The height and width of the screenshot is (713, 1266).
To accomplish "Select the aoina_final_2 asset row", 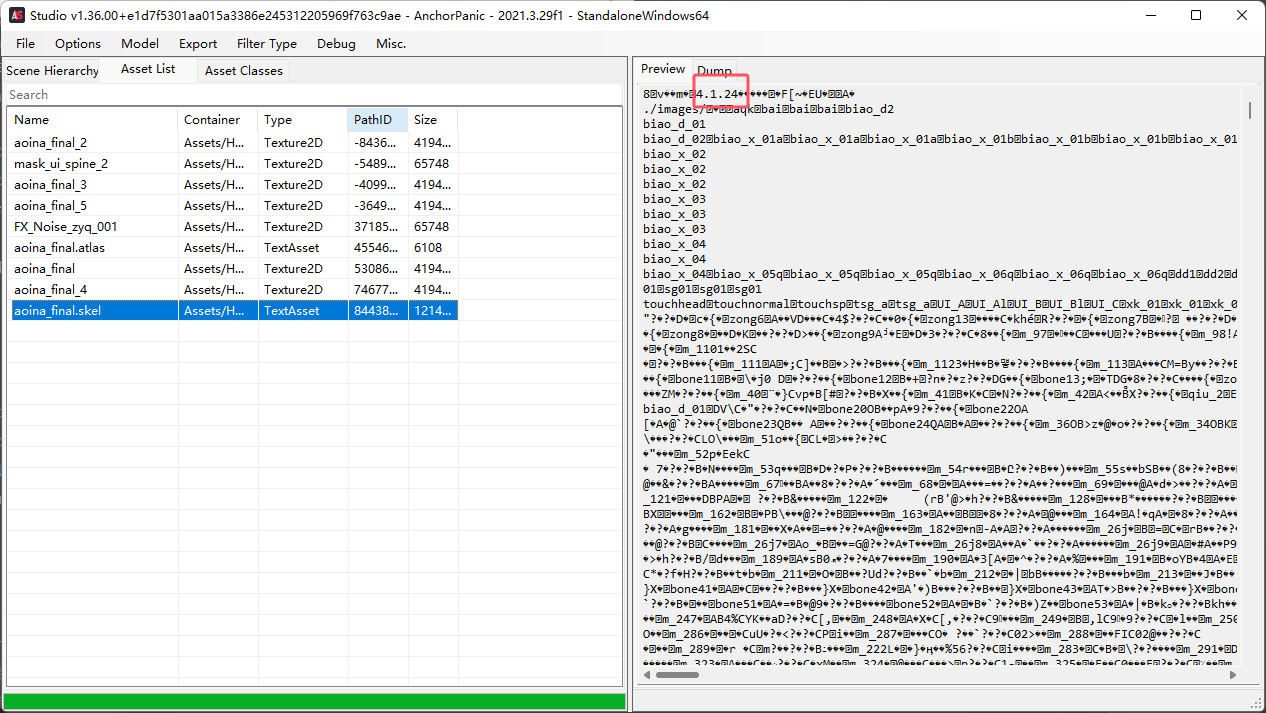I will point(233,143).
